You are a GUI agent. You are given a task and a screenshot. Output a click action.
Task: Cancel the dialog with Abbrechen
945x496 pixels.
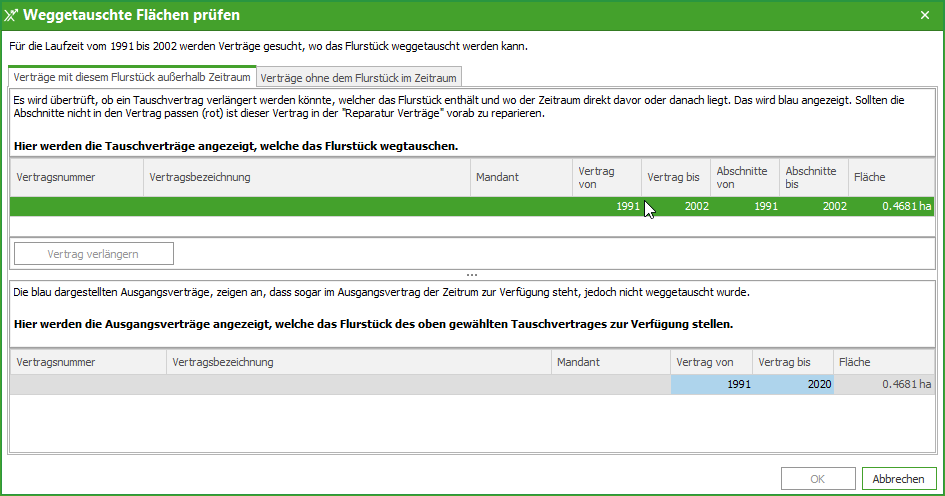[x=898, y=479]
